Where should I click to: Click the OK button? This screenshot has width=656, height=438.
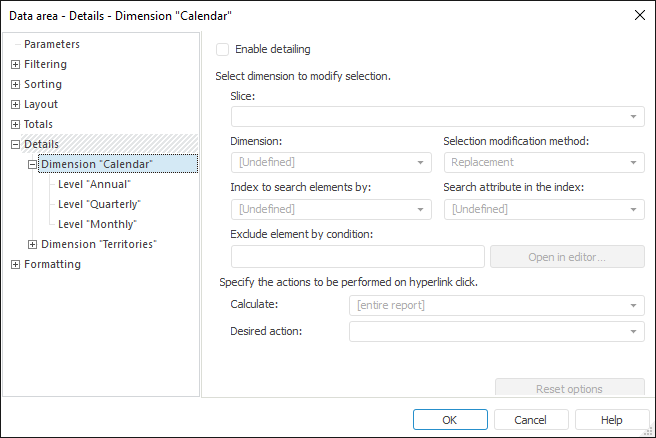(450, 420)
